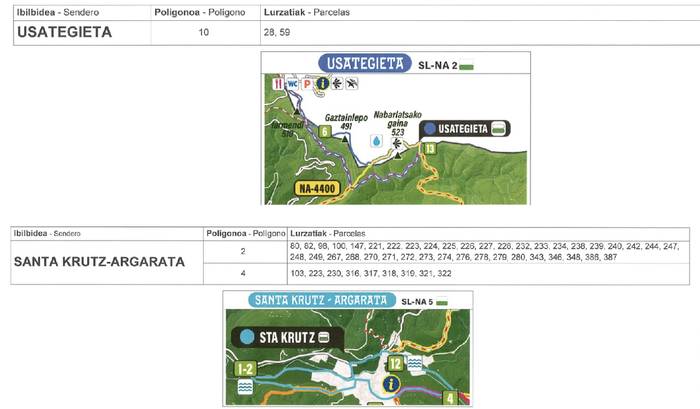Viewport: 700px width, 409px height.
Task: Click the restaurant icon on the Usategieta map
Action: tap(278, 83)
